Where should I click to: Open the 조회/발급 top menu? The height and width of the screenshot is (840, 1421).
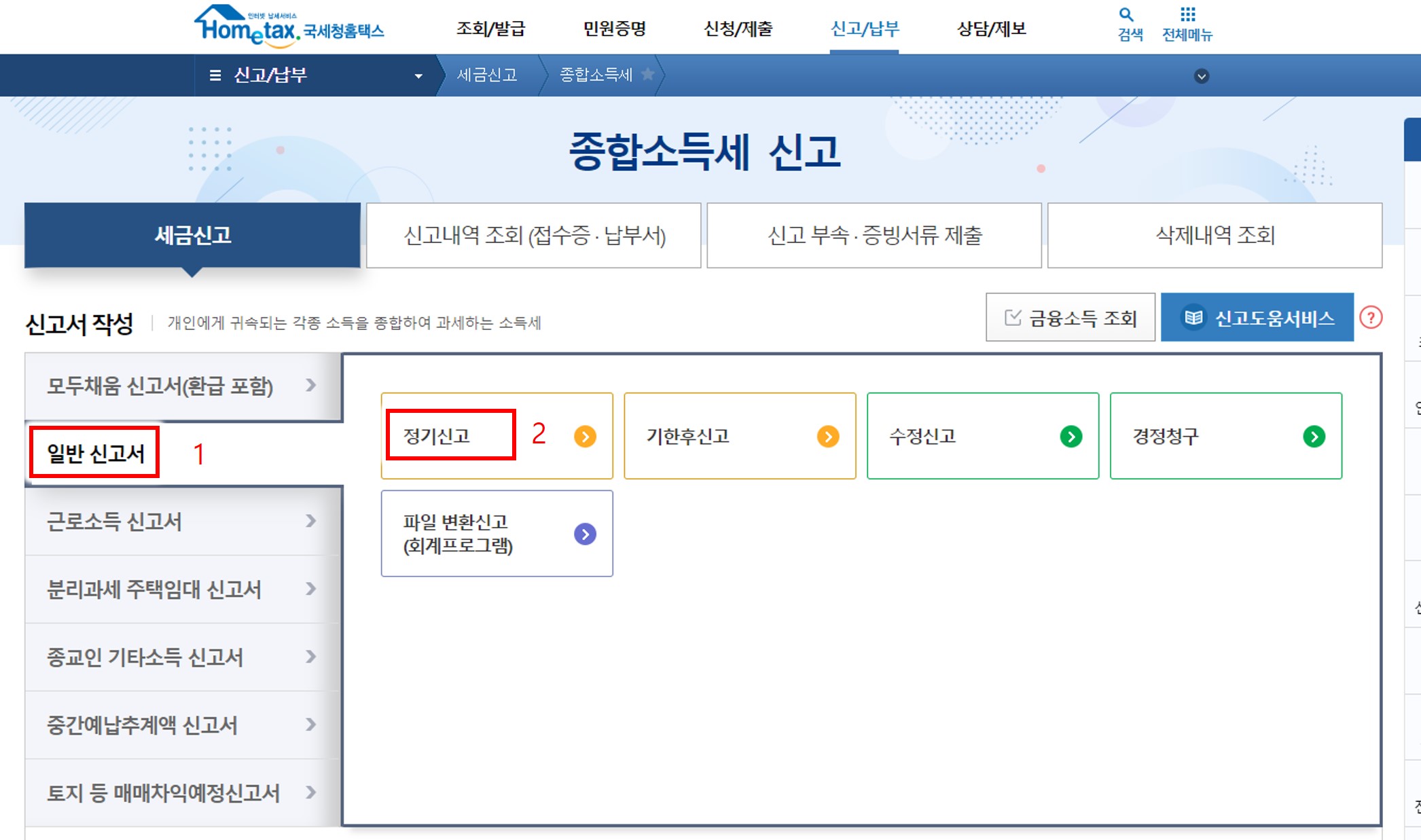point(490,29)
